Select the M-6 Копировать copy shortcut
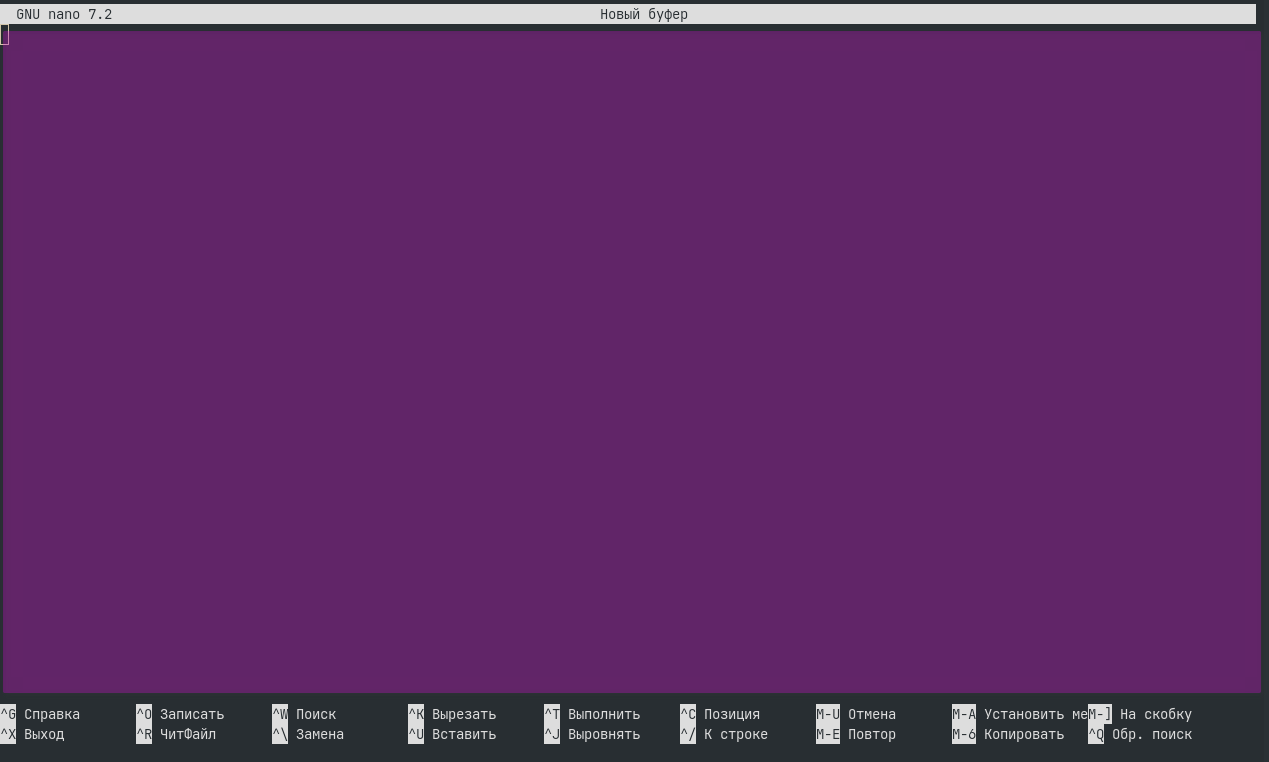This screenshot has width=1269, height=762. coord(1008,734)
